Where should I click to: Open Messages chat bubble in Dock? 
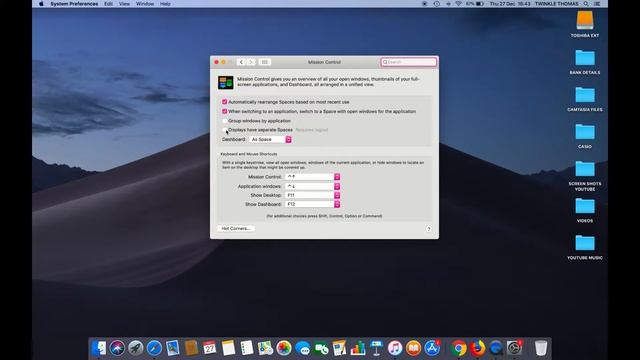coord(302,348)
